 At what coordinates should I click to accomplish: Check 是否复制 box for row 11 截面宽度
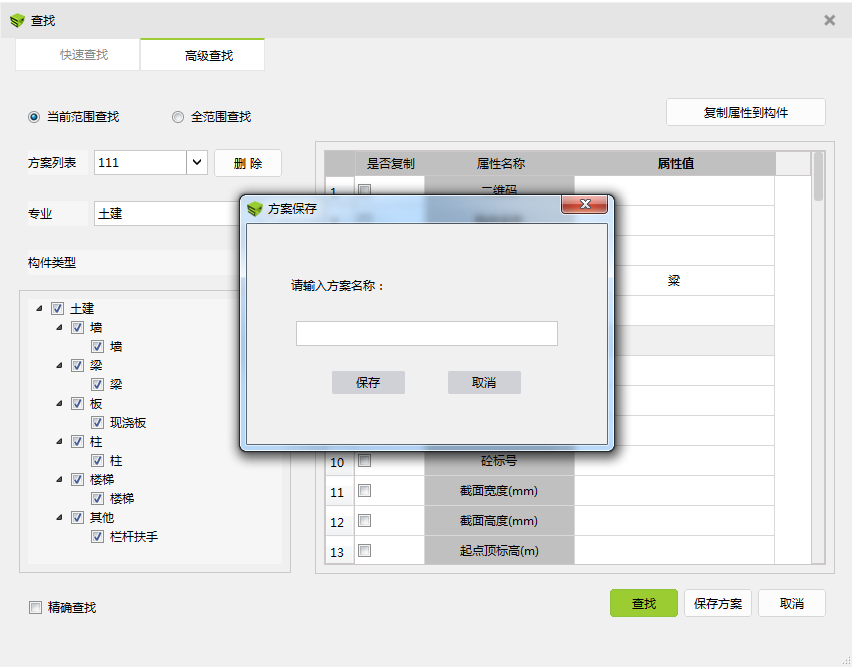pos(365,491)
